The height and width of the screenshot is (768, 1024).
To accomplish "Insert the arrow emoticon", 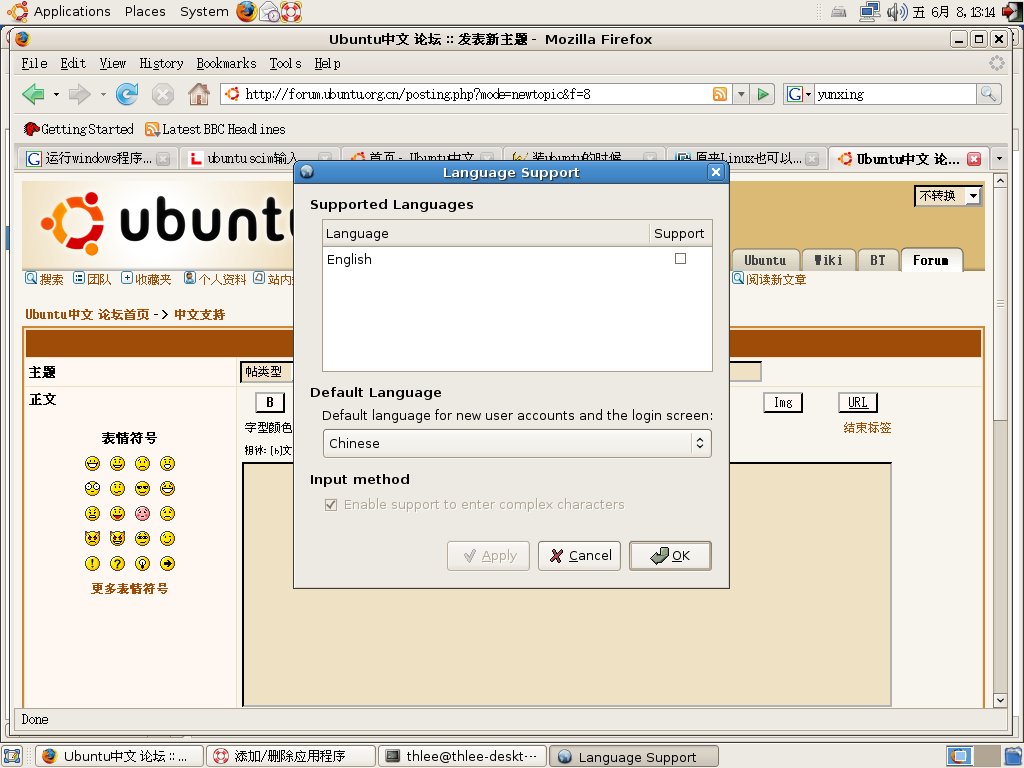I will [x=168, y=564].
